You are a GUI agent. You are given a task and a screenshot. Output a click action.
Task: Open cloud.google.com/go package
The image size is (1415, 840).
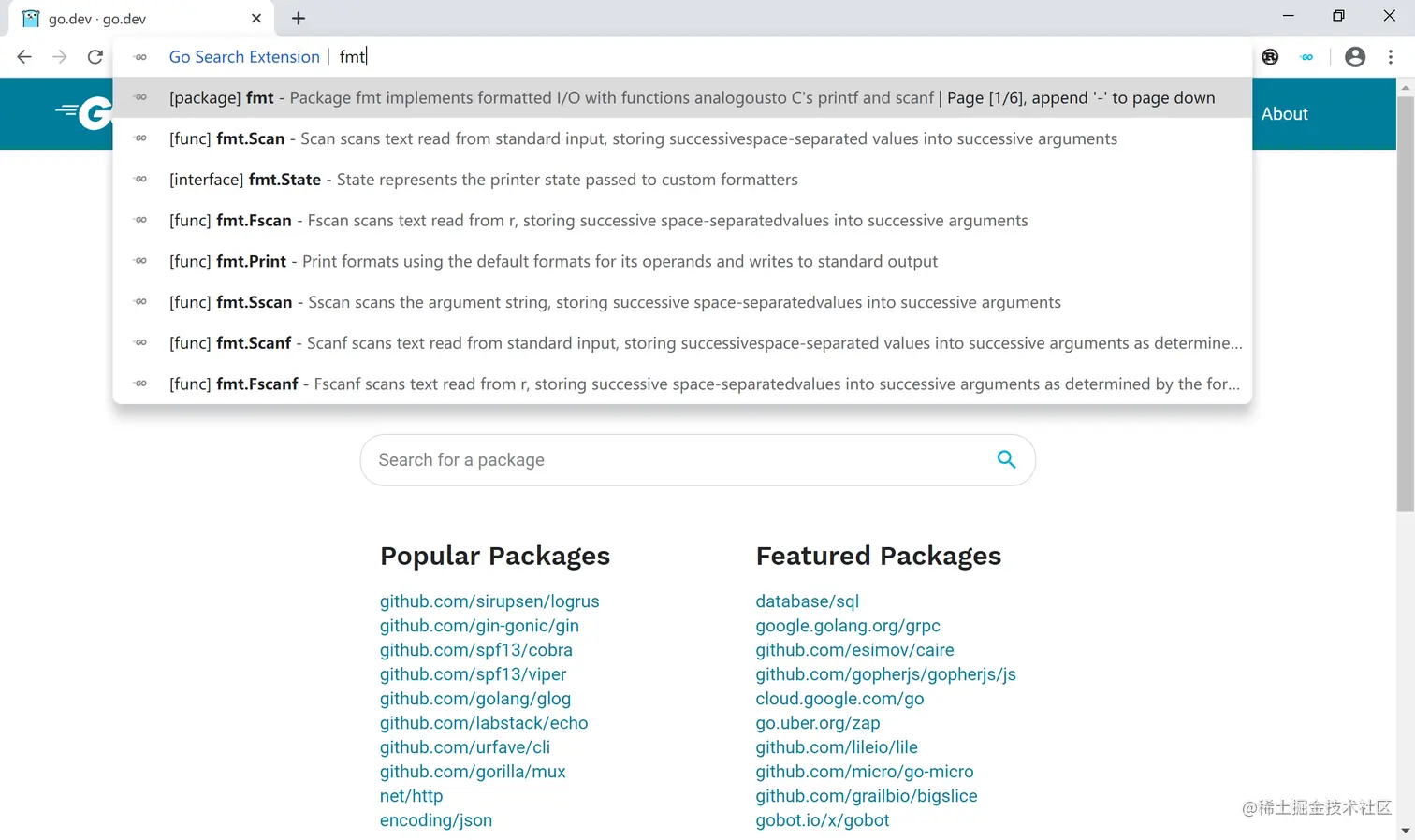coord(840,699)
